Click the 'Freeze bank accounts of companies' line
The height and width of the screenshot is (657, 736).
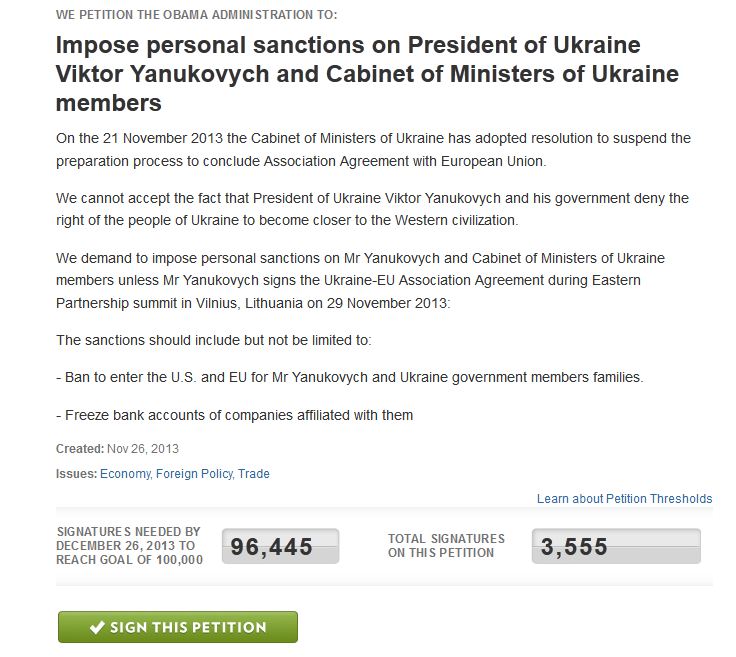coord(234,415)
